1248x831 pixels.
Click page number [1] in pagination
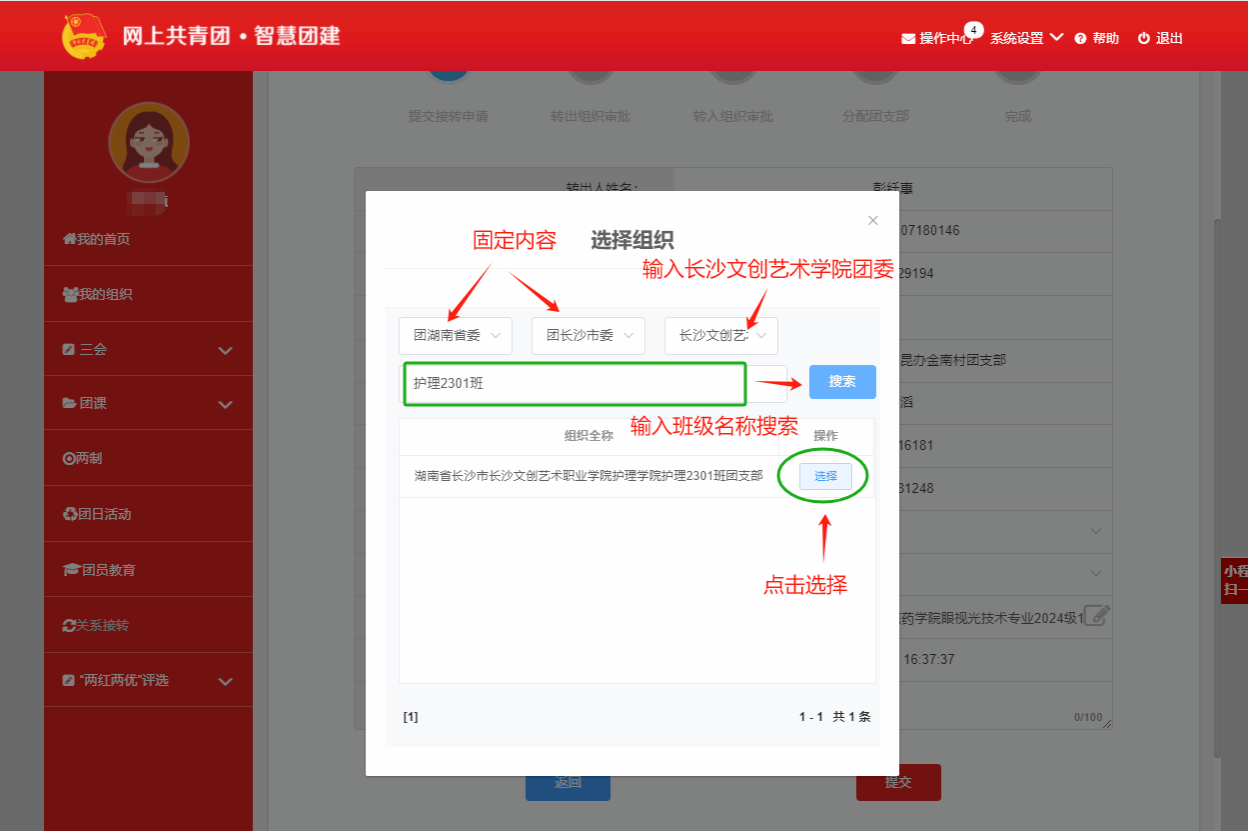coord(411,717)
